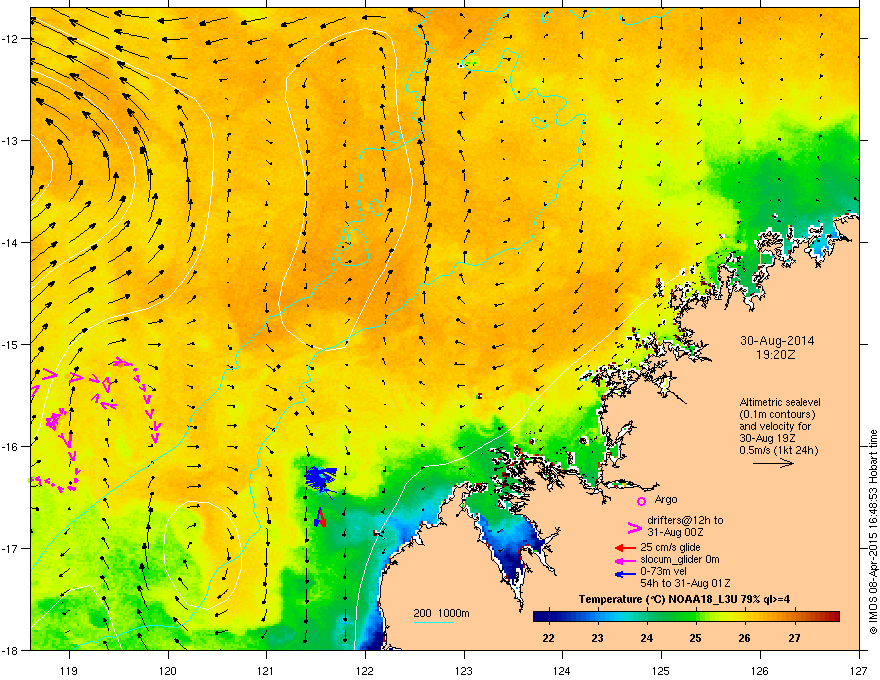Click the 200 1000m depth legend text

pyautogui.click(x=441, y=613)
